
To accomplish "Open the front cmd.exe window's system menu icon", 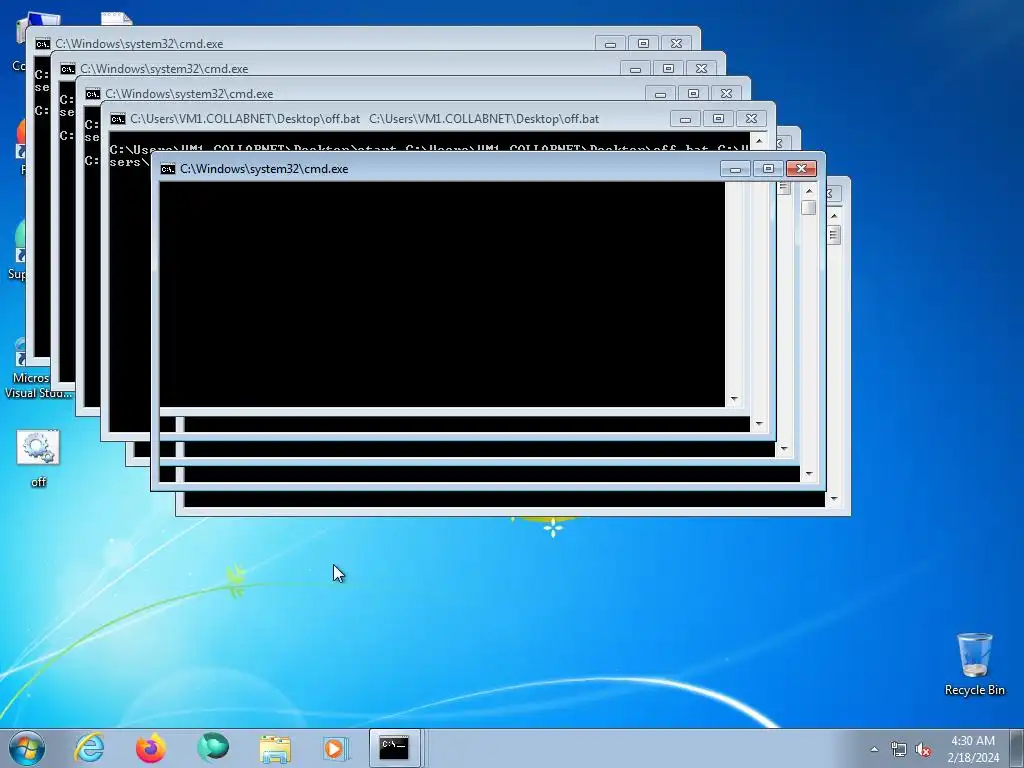I will (x=168, y=169).
